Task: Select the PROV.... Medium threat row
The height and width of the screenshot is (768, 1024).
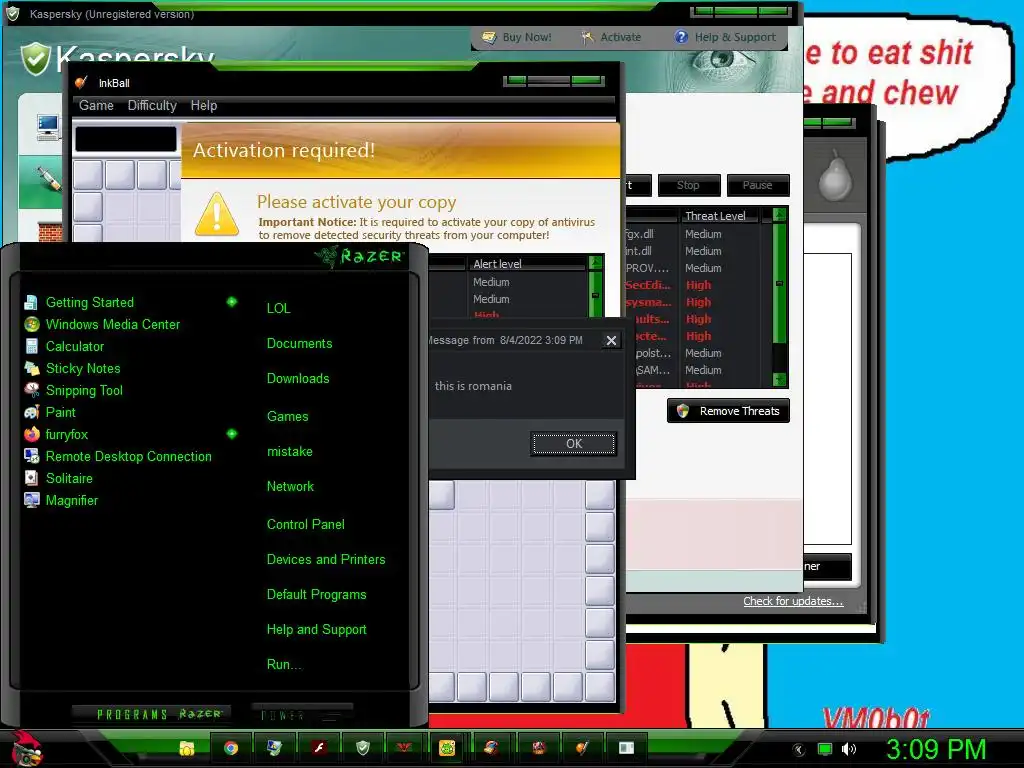Action: coord(692,268)
